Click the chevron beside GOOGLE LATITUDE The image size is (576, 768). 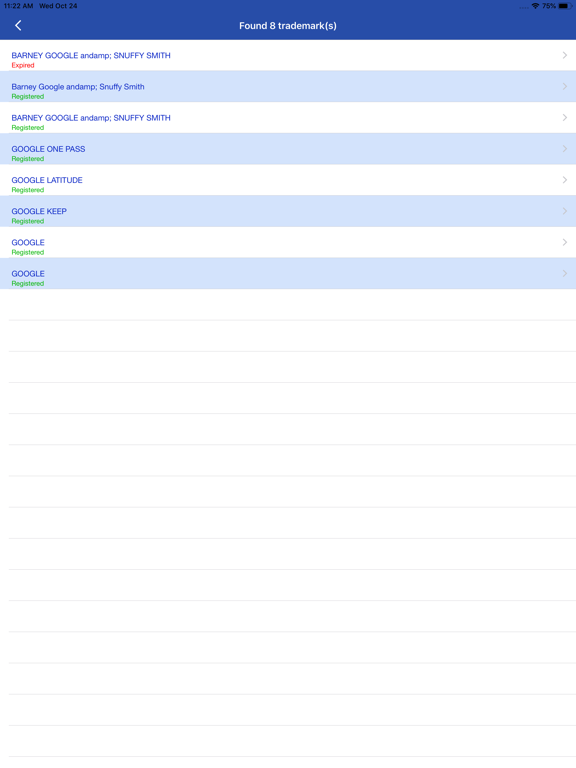tap(564, 180)
